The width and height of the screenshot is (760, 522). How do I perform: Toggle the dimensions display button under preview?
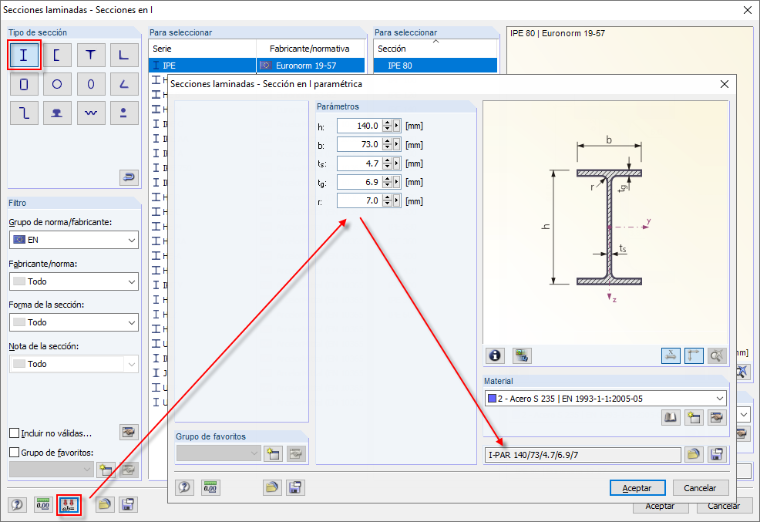(671, 356)
